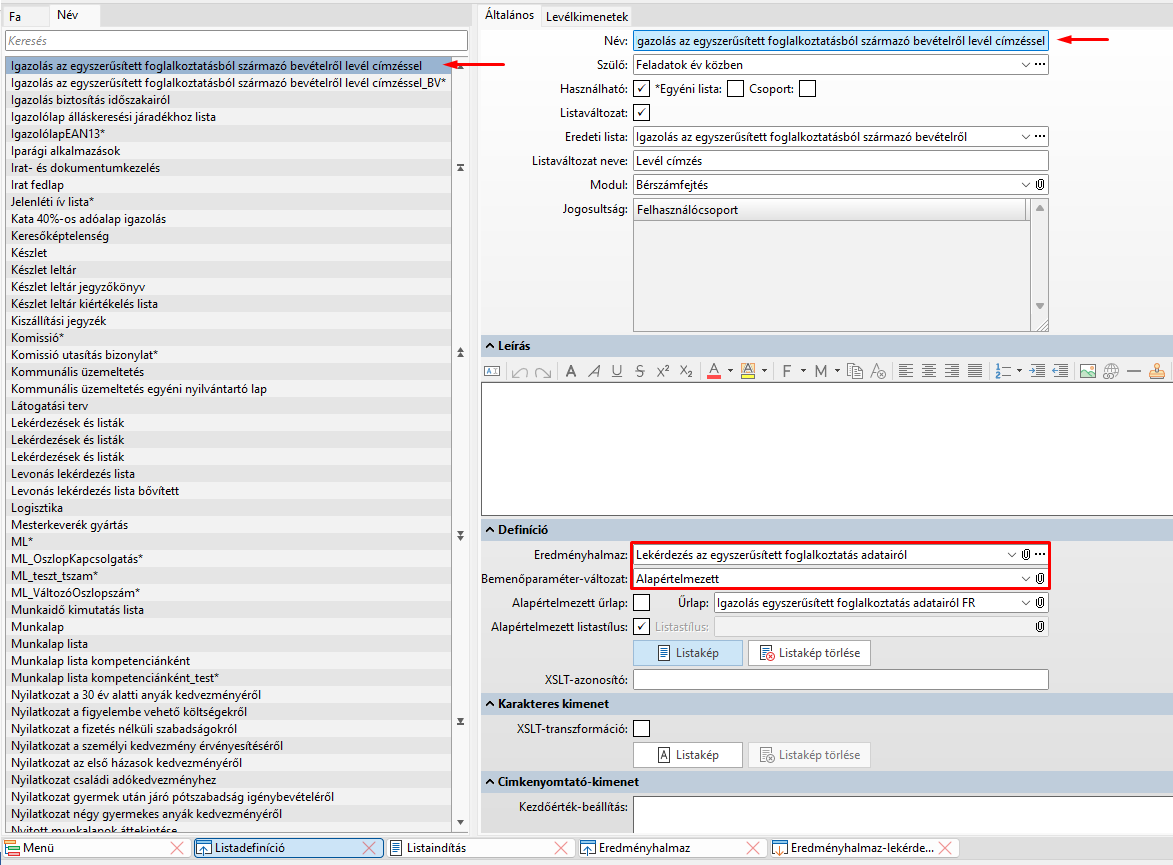Center-align description text
Screen dimensions: 1173x865
click(x=929, y=371)
